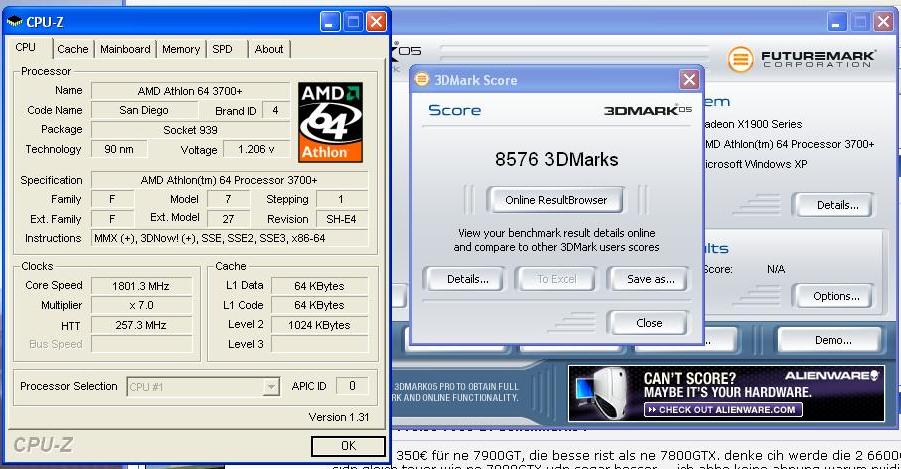Click the Core Speed value 1801.3 MHz
The width and height of the screenshot is (901, 469).
click(141, 286)
